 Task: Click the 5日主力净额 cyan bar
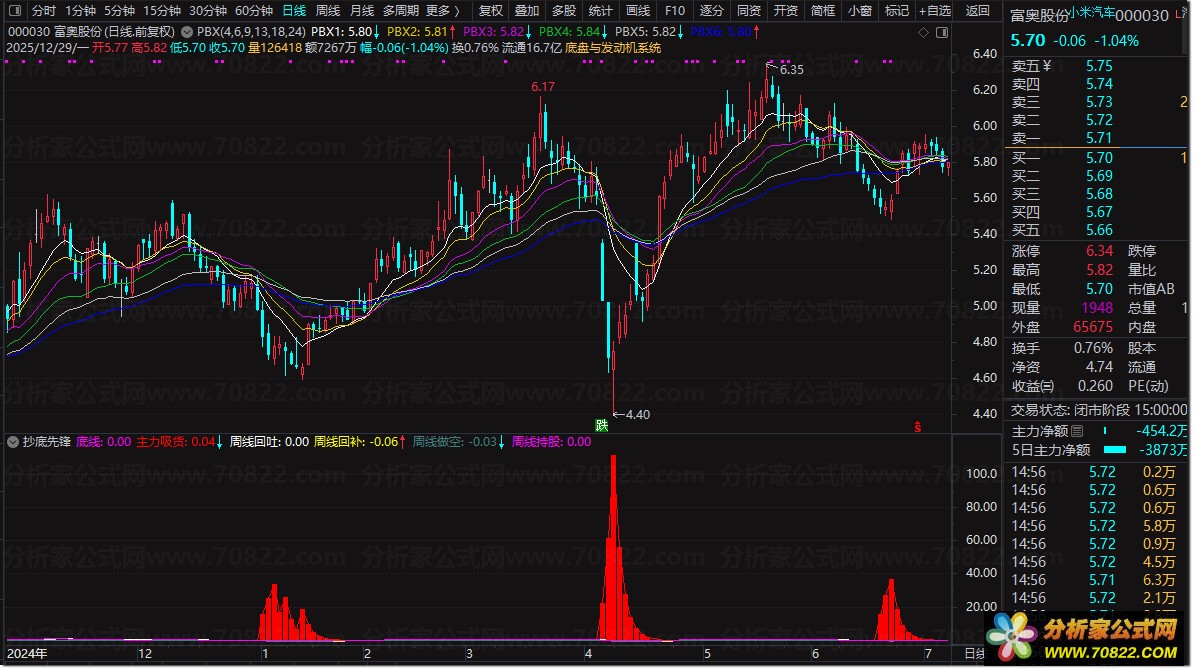coord(1114,450)
